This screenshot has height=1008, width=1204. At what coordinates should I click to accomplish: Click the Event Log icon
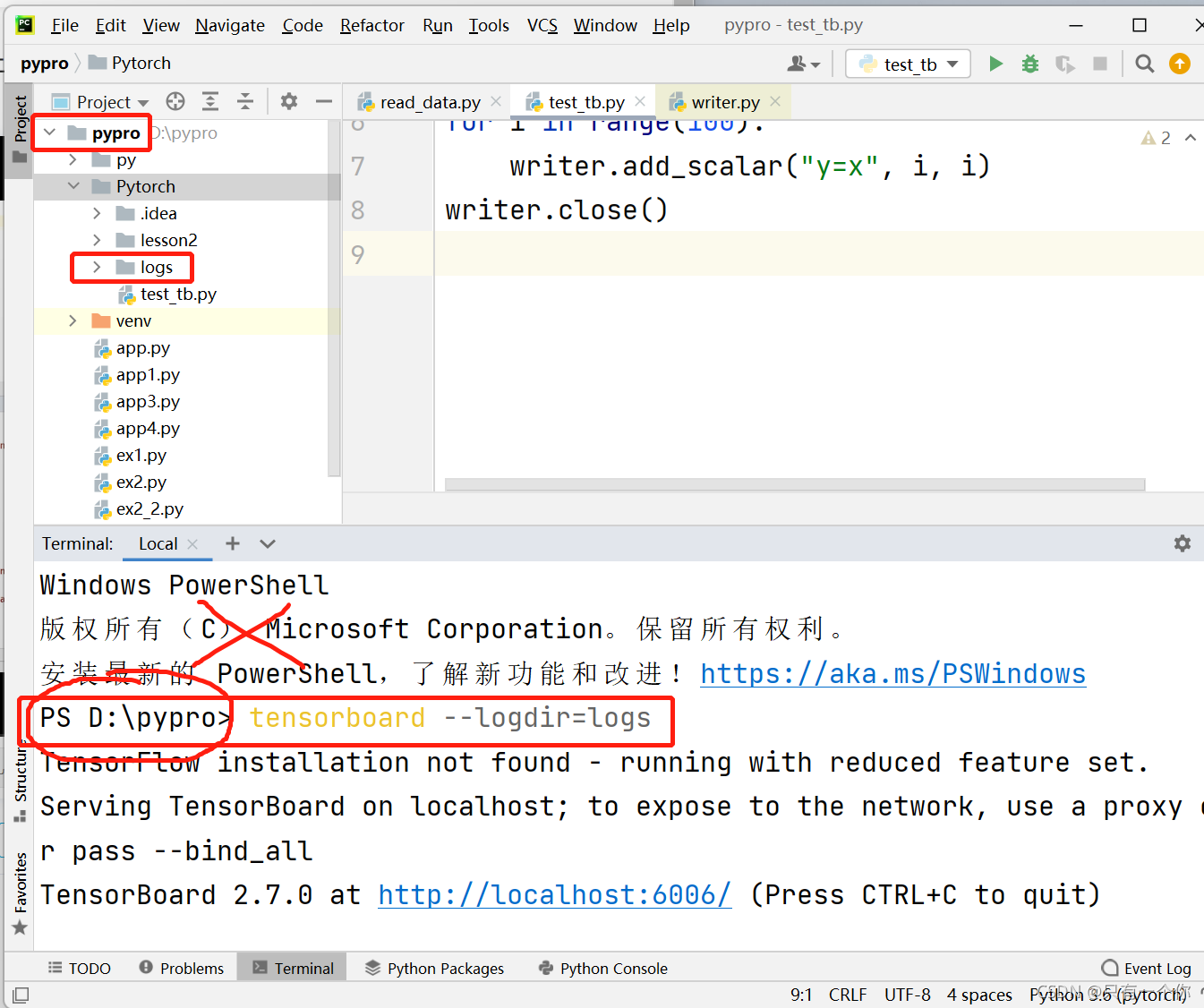[1110, 968]
